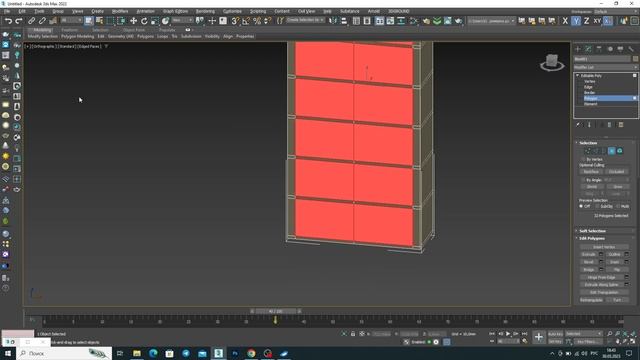640x360 pixels.
Task: Constrain to the Y axis
Action: pos(576,21)
